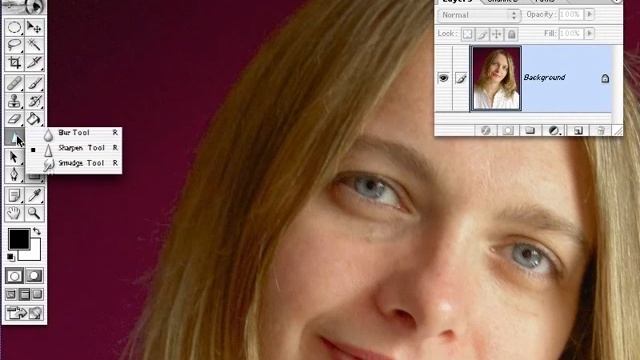Open the Opacity slider arrow
Screen dimensions: 640x360
(589, 14)
